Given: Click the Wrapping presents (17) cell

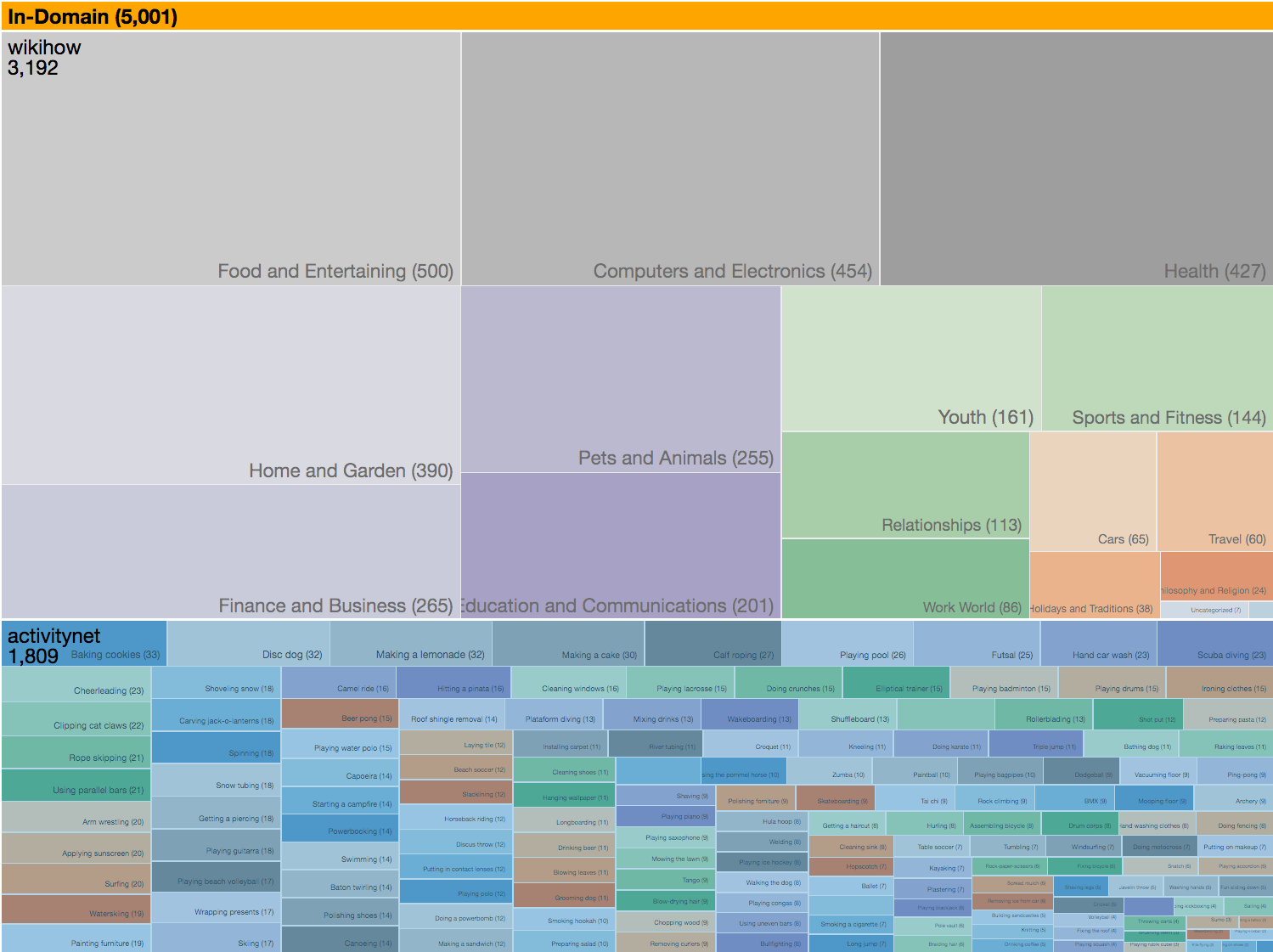Looking at the screenshot, I should tap(217, 908).
